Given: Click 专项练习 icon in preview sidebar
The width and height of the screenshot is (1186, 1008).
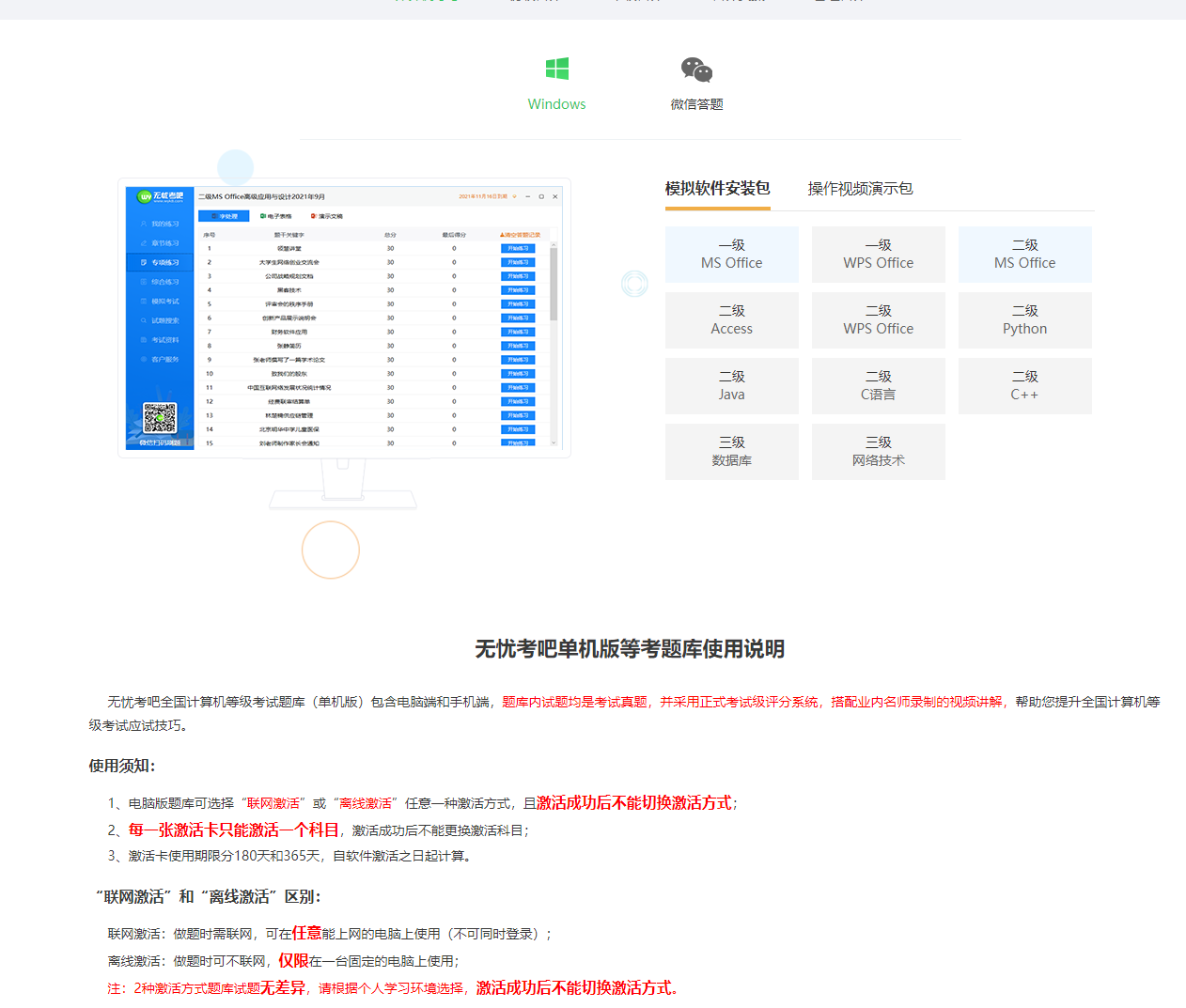Looking at the screenshot, I should (x=144, y=262).
